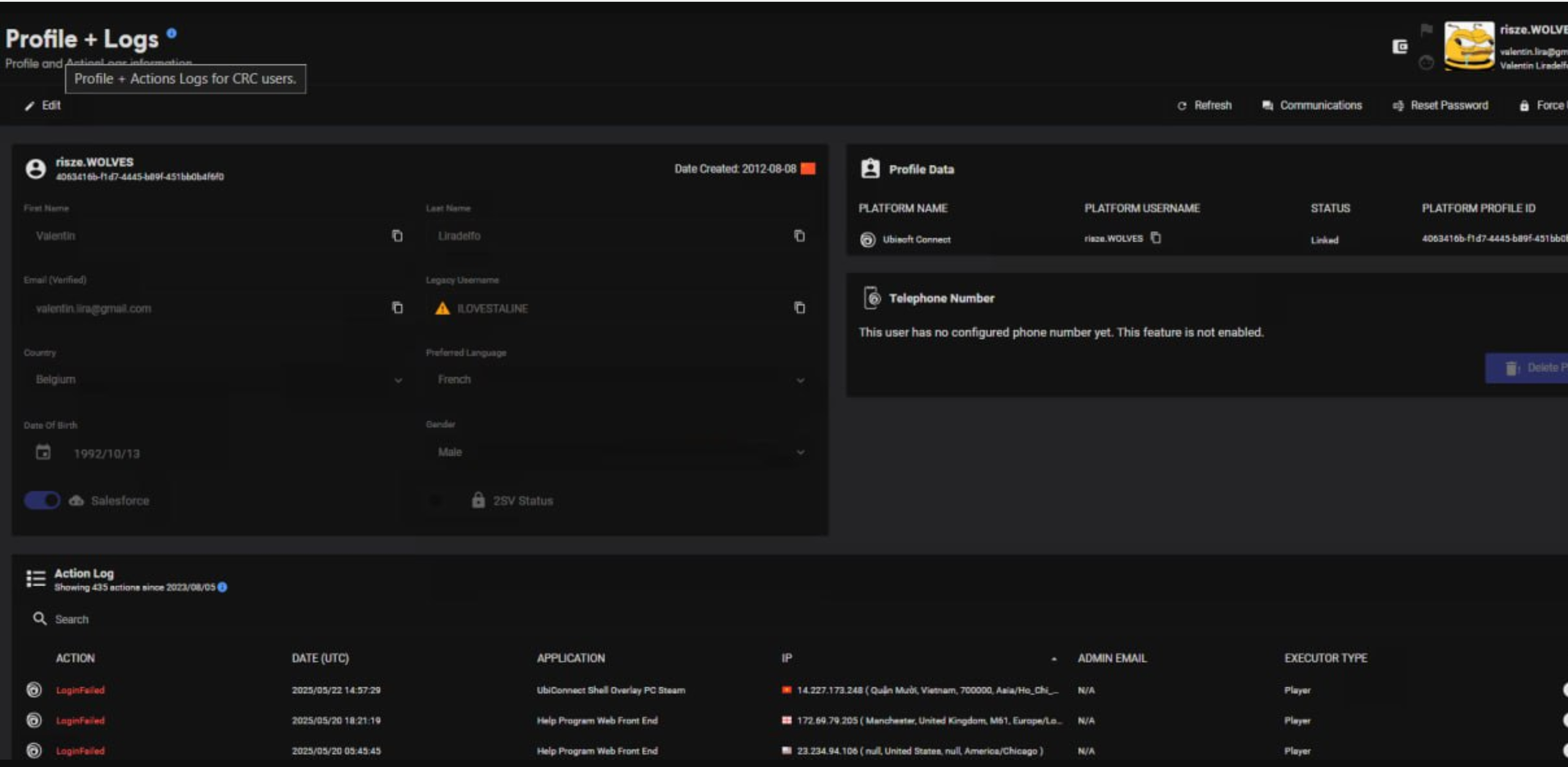Open the Date of Birth calendar picker
Viewport: 1568px width, 767px height.
click(43, 452)
